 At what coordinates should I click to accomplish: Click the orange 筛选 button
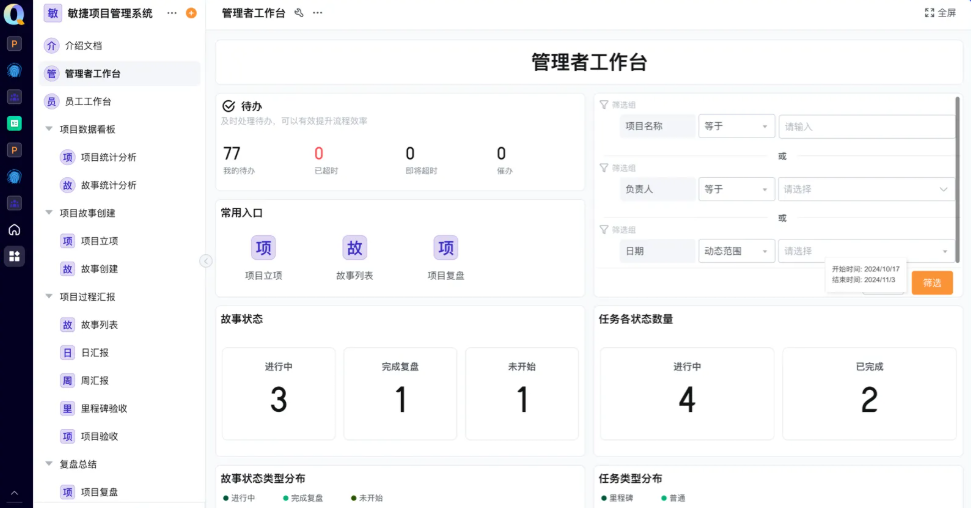(931, 283)
